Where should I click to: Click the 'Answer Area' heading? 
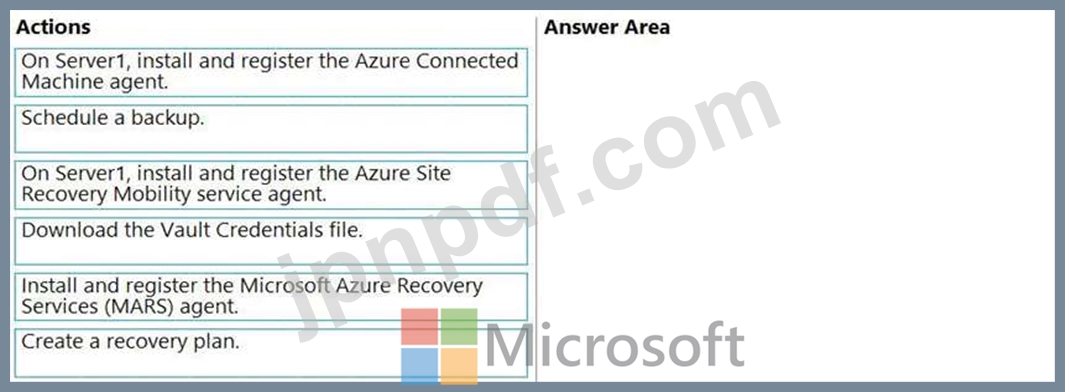(607, 27)
